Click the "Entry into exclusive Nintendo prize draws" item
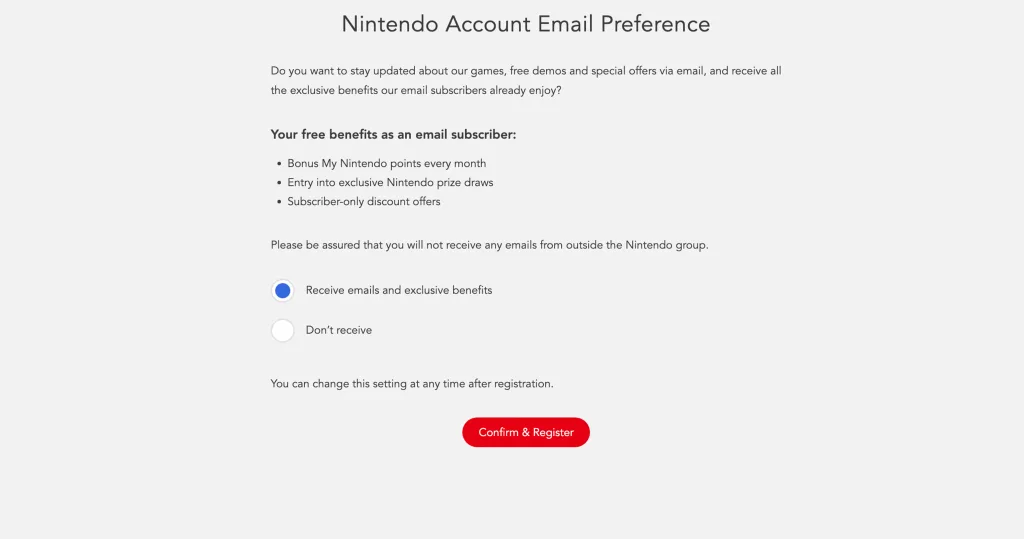 [x=390, y=182]
